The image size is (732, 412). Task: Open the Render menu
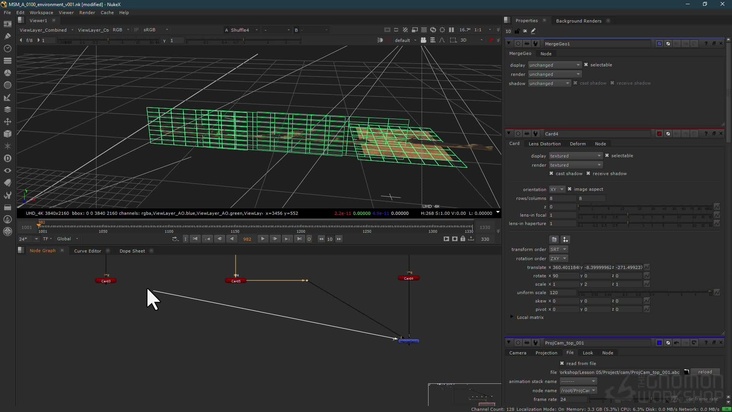[x=87, y=13]
